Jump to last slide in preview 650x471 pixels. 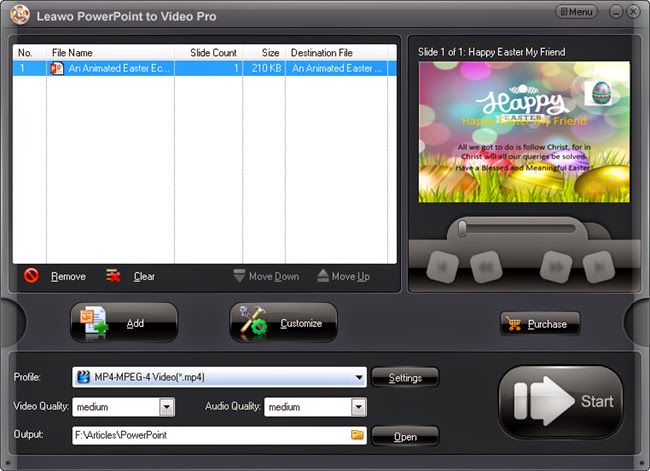coord(599,267)
